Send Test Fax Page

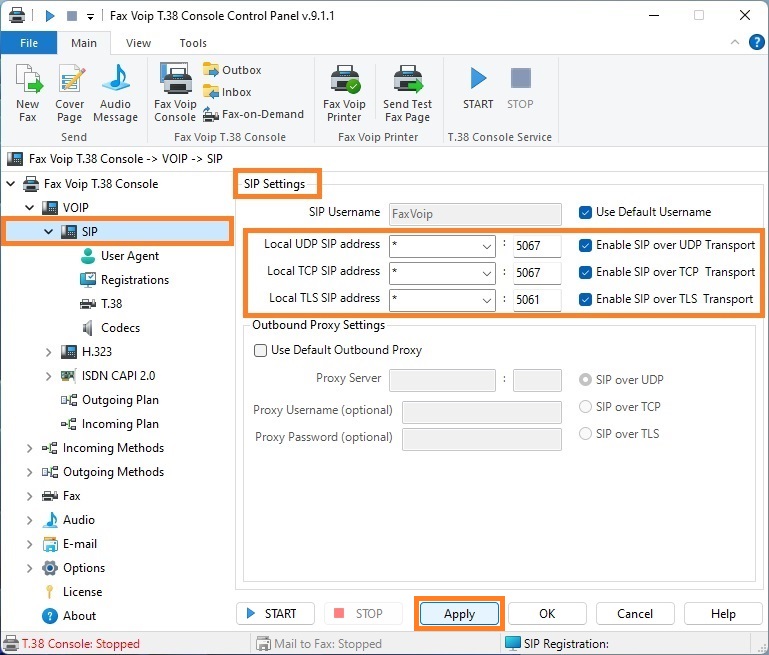(407, 93)
